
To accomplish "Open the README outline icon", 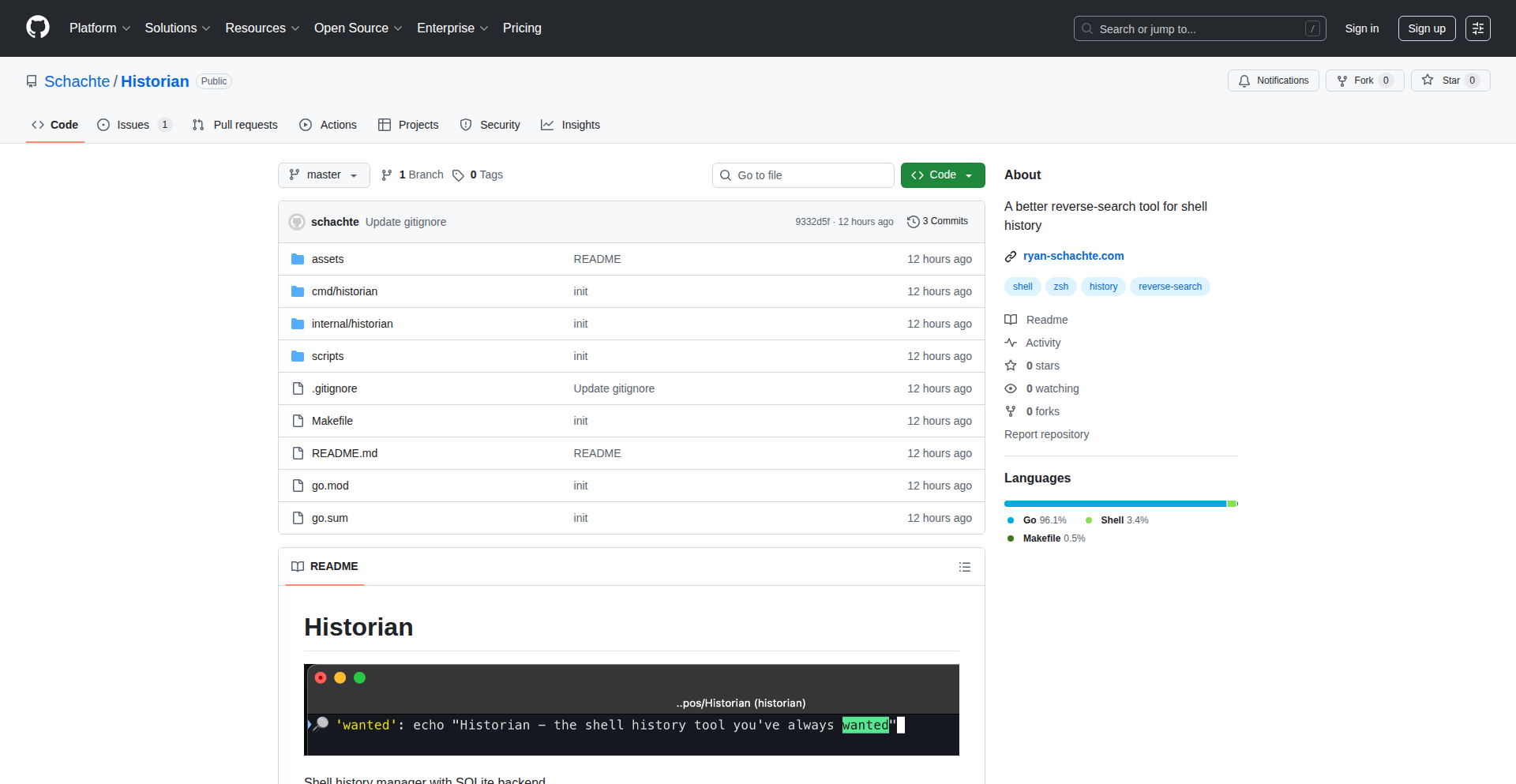I will tap(964, 567).
